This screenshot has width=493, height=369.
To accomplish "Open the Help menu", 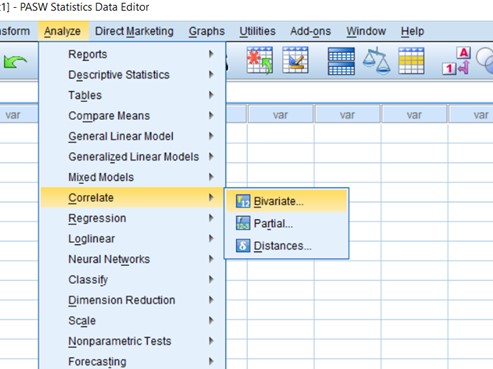I will (x=412, y=31).
